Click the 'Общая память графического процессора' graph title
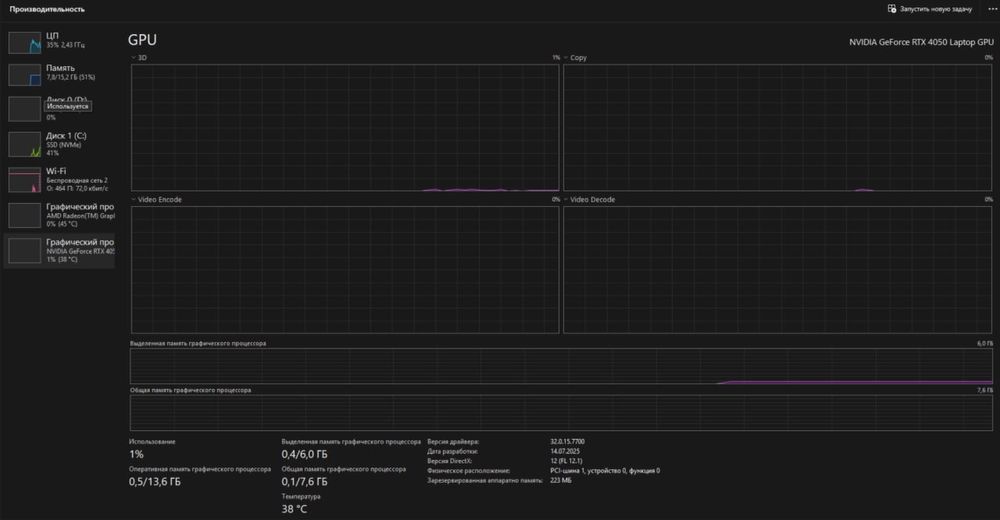This screenshot has height=520, width=1000. (x=190, y=390)
